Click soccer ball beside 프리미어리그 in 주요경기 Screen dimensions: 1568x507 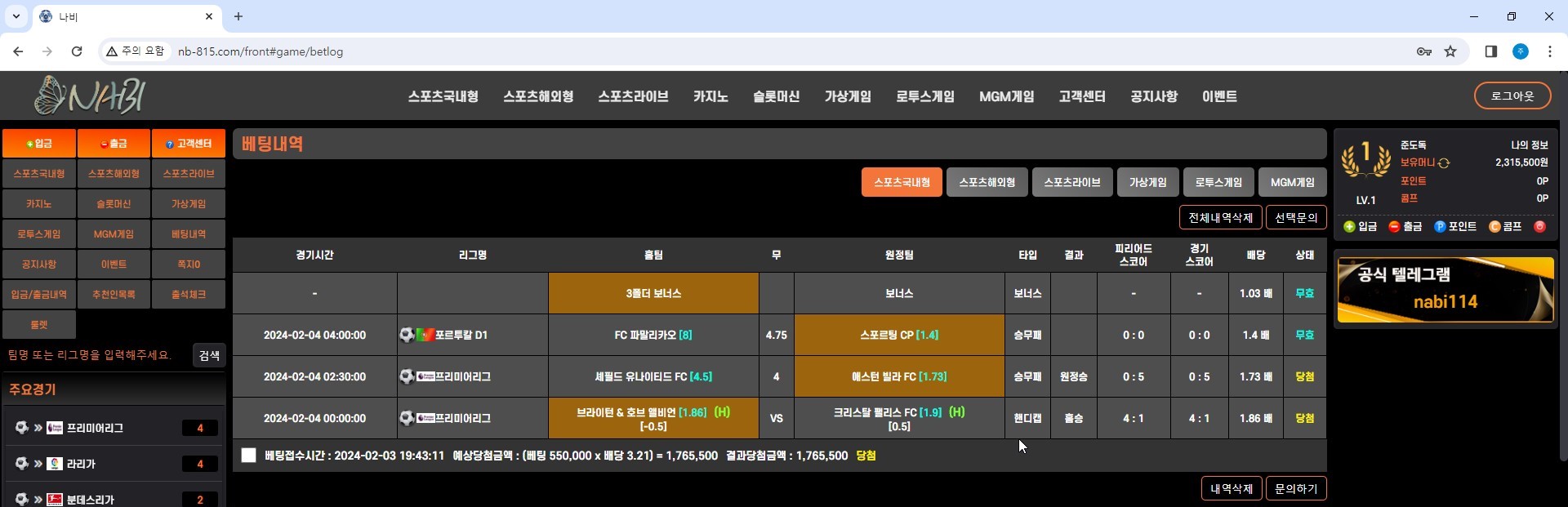22,428
